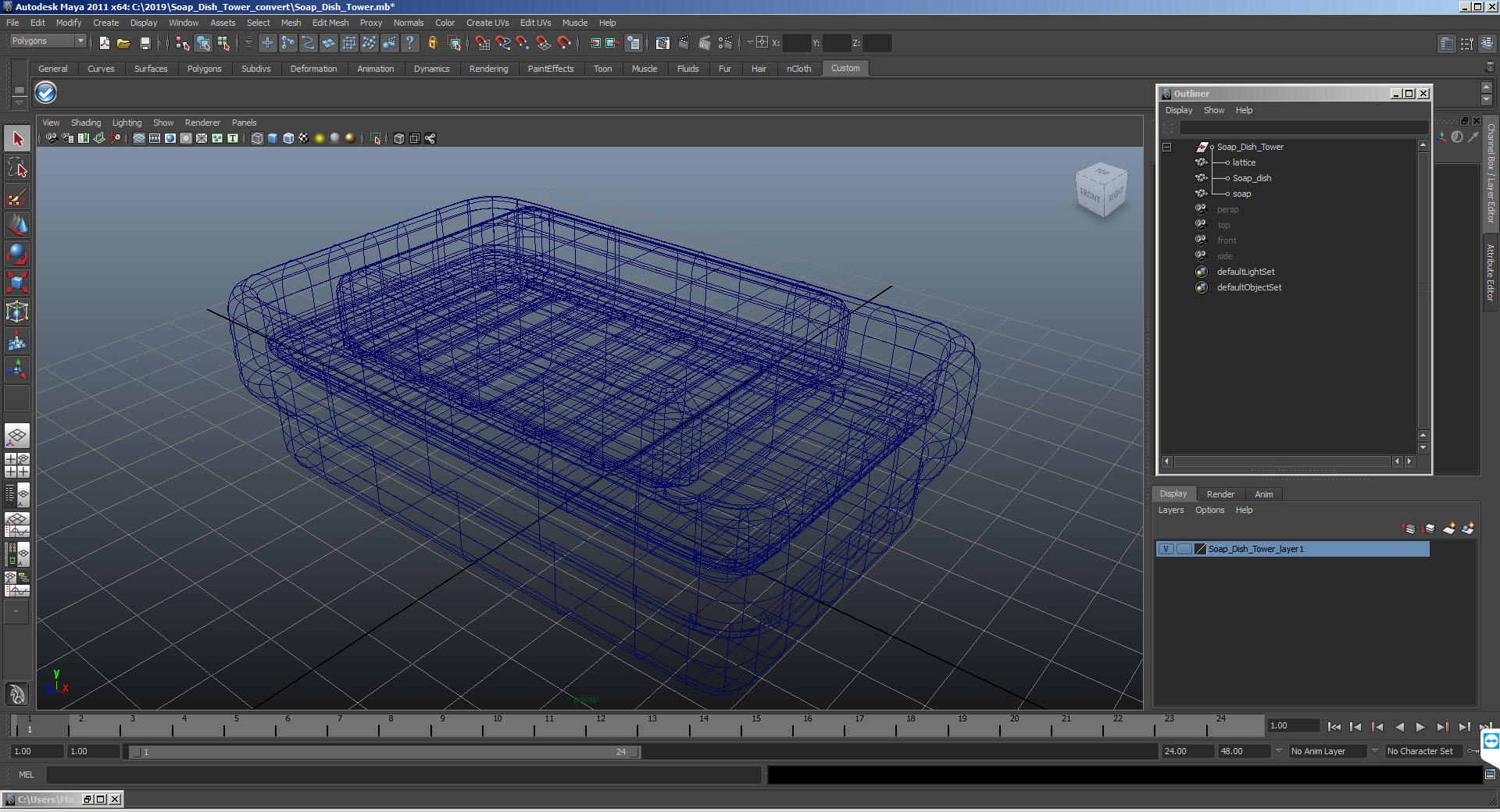Click the Maya logo at toolbox bottom
1500x812 pixels.
17,693
